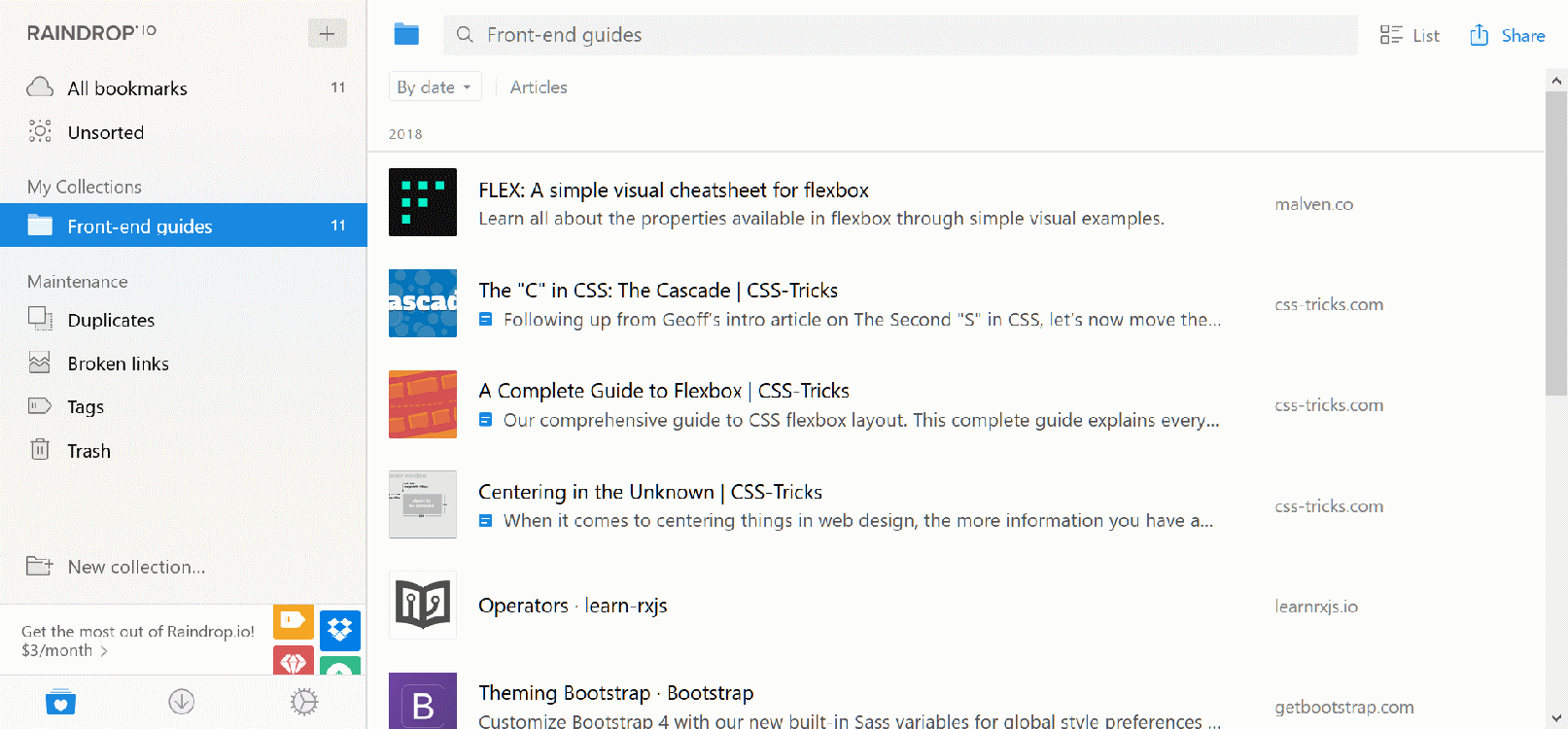Click css-tricks.com on the Cascade row

tap(1329, 304)
